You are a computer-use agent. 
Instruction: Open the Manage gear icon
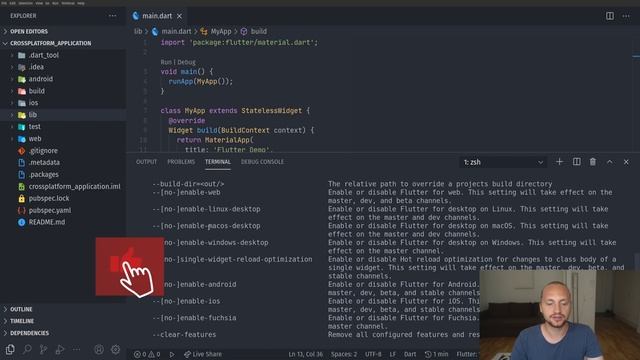(116, 349)
